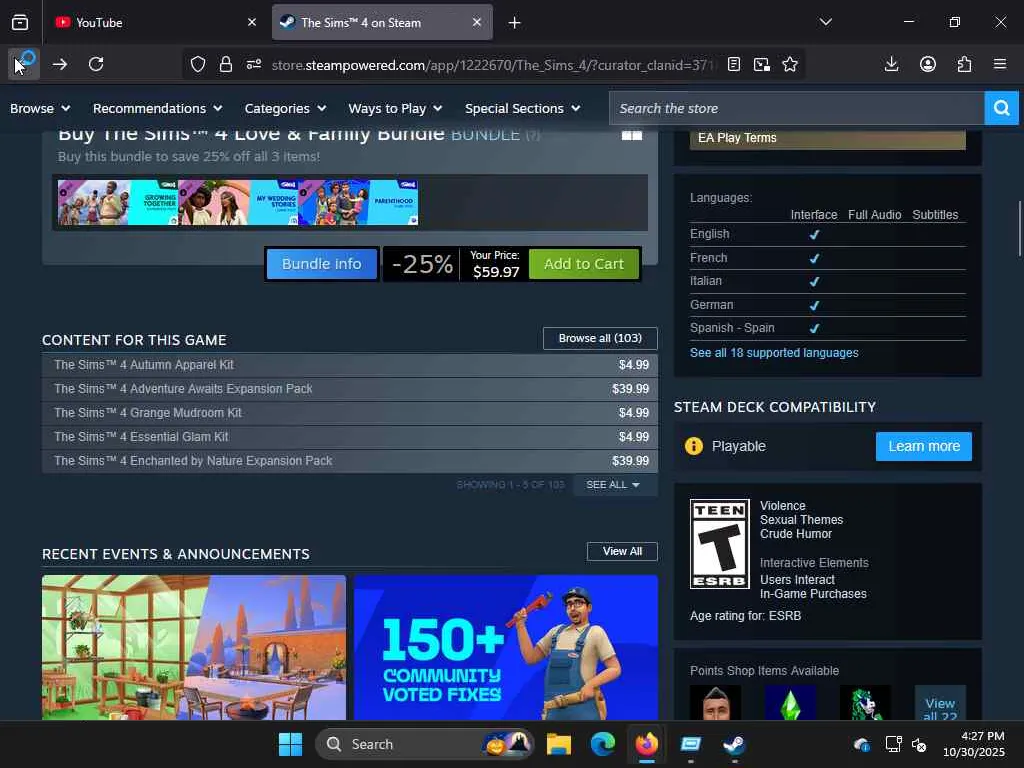Open the extensions puzzle icon

tap(964, 64)
